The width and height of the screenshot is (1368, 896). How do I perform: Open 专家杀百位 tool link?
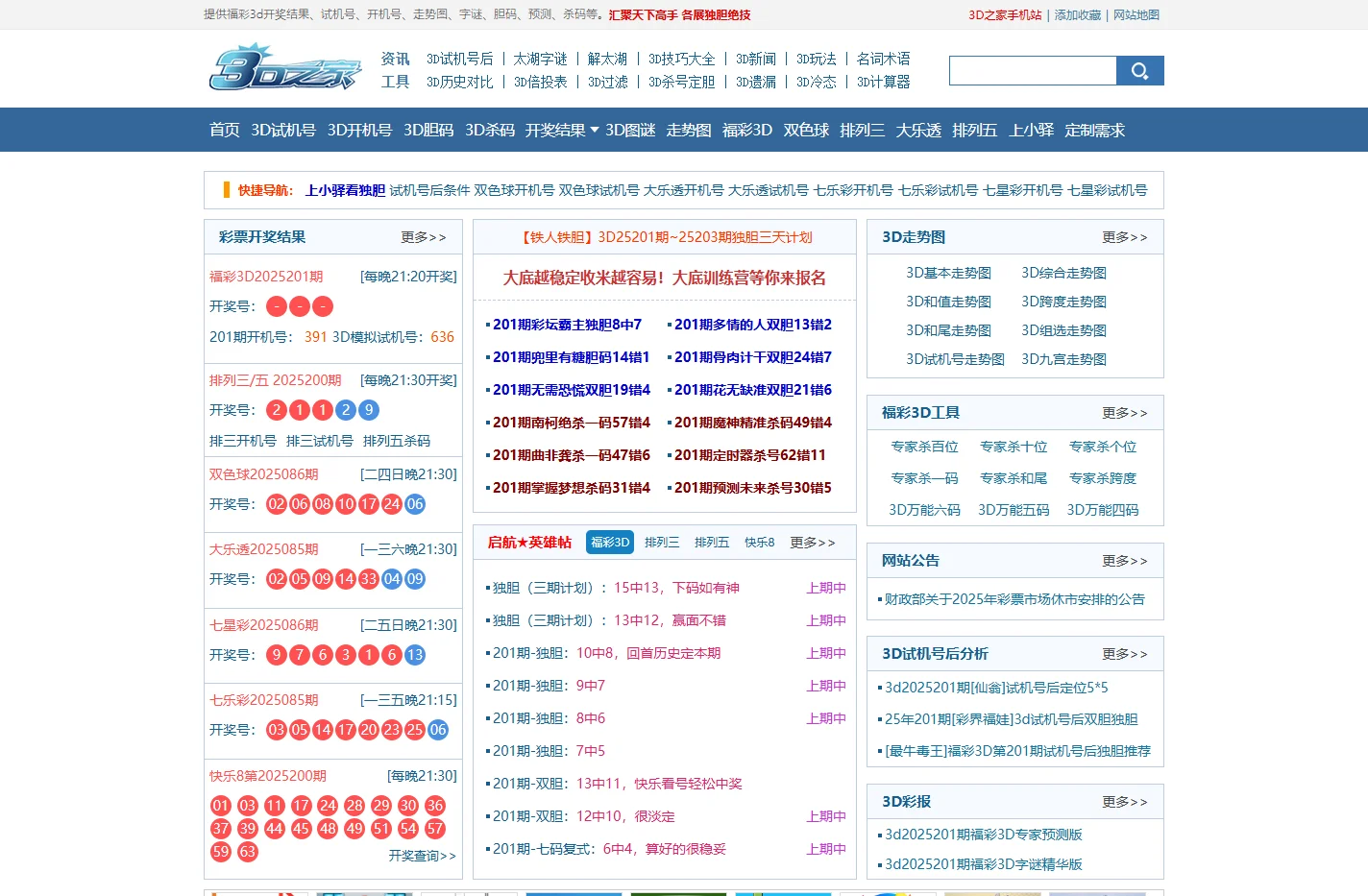pos(924,447)
